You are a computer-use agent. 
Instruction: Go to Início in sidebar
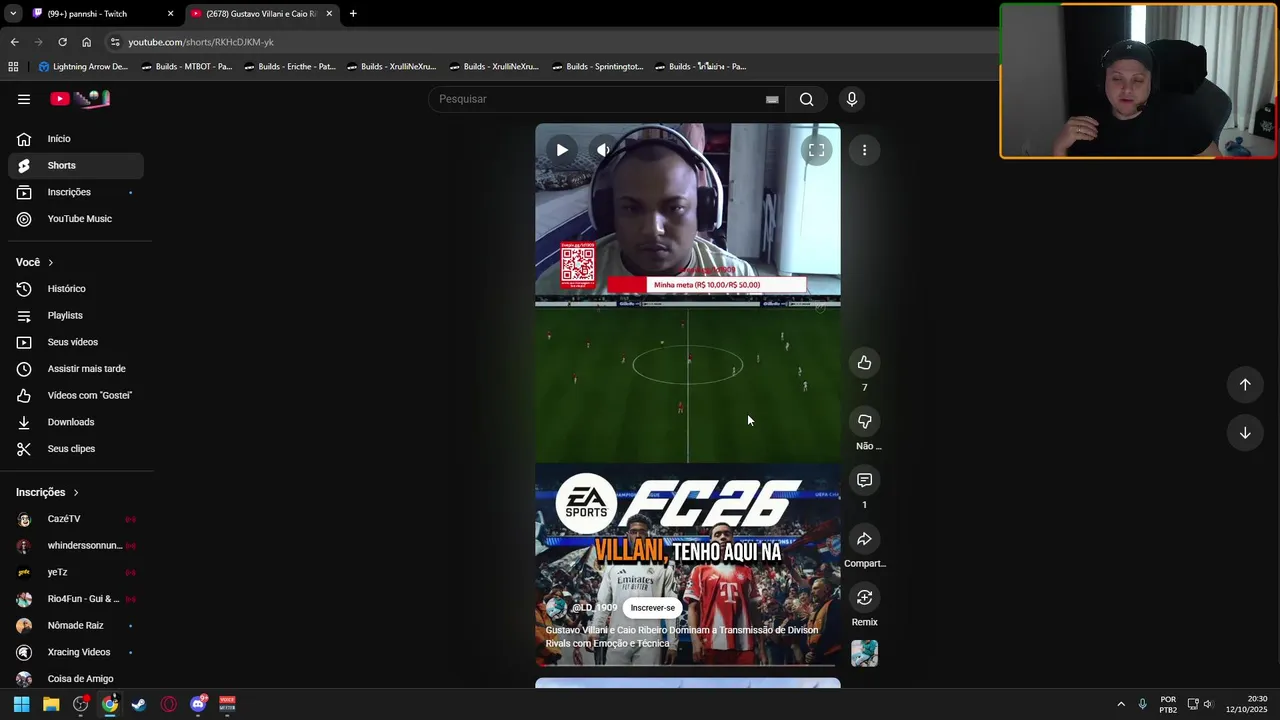coord(76,139)
